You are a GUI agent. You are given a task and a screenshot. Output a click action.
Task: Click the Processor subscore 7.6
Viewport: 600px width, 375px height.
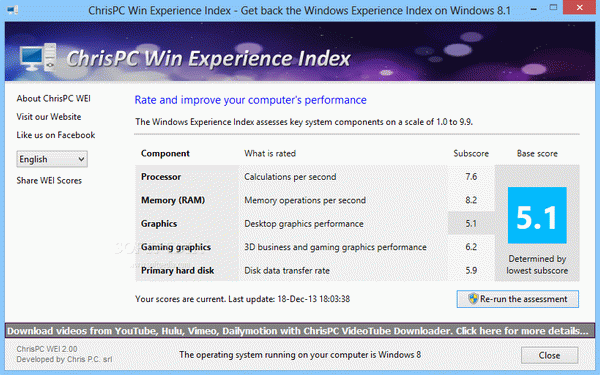coord(471,177)
